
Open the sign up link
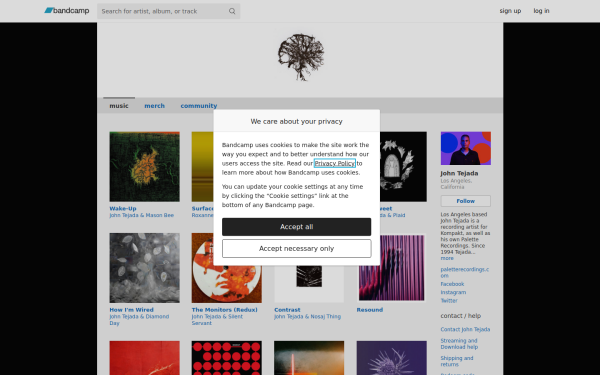(x=510, y=11)
